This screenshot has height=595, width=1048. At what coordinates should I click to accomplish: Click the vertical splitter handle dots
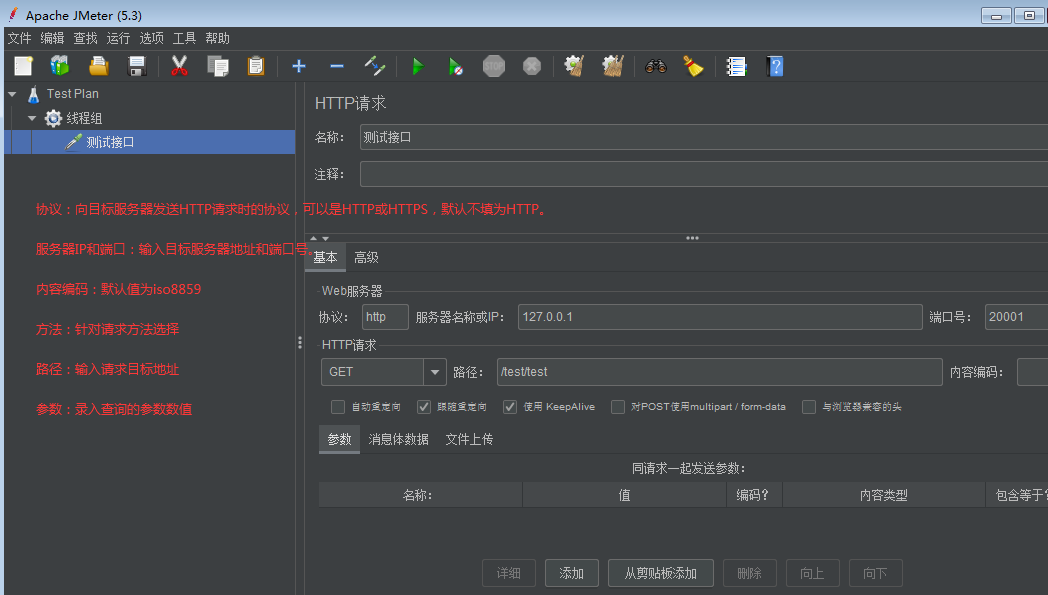click(x=299, y=343)
